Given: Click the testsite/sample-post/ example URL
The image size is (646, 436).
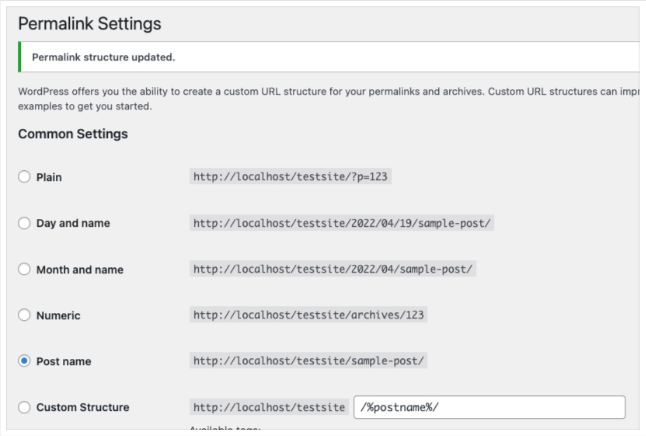Looking at the screenshot, I should pyautogui.click(x=309, y=361).
